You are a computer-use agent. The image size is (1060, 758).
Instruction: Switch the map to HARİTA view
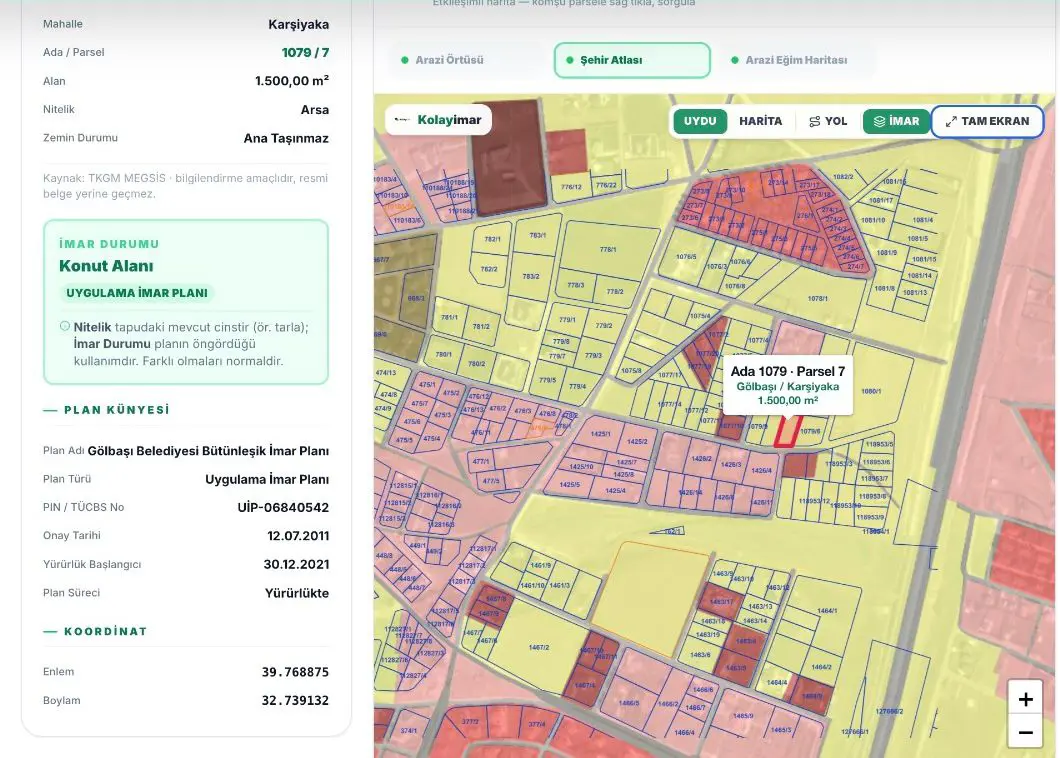point(761,121)
